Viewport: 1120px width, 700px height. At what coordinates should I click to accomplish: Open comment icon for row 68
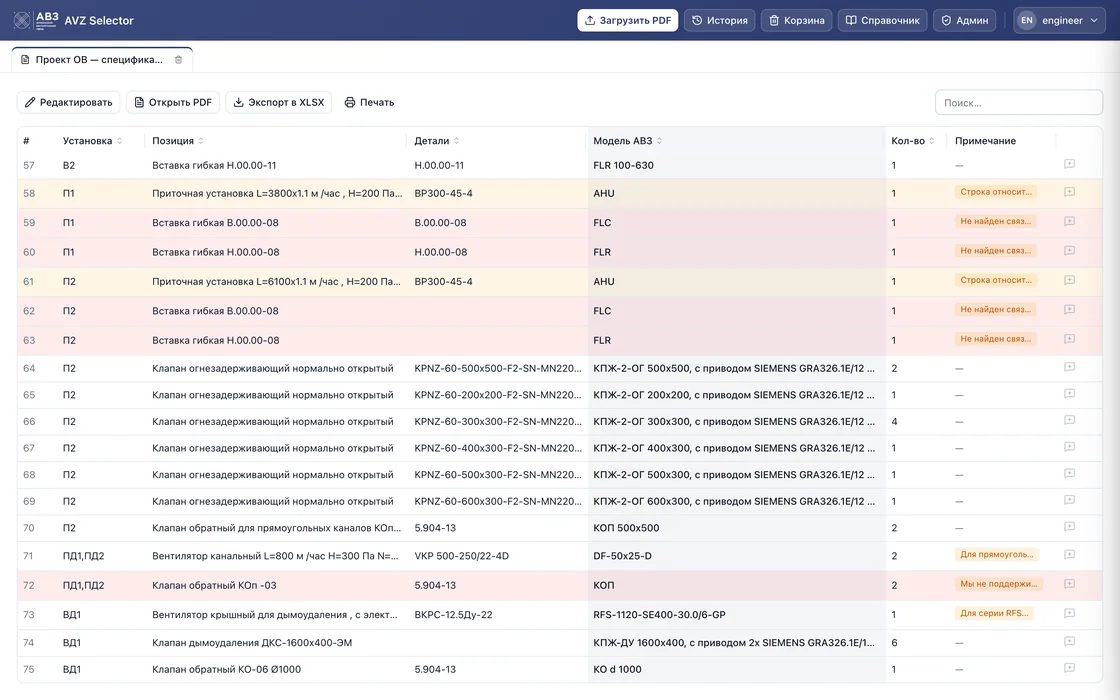click(1069, 474)
